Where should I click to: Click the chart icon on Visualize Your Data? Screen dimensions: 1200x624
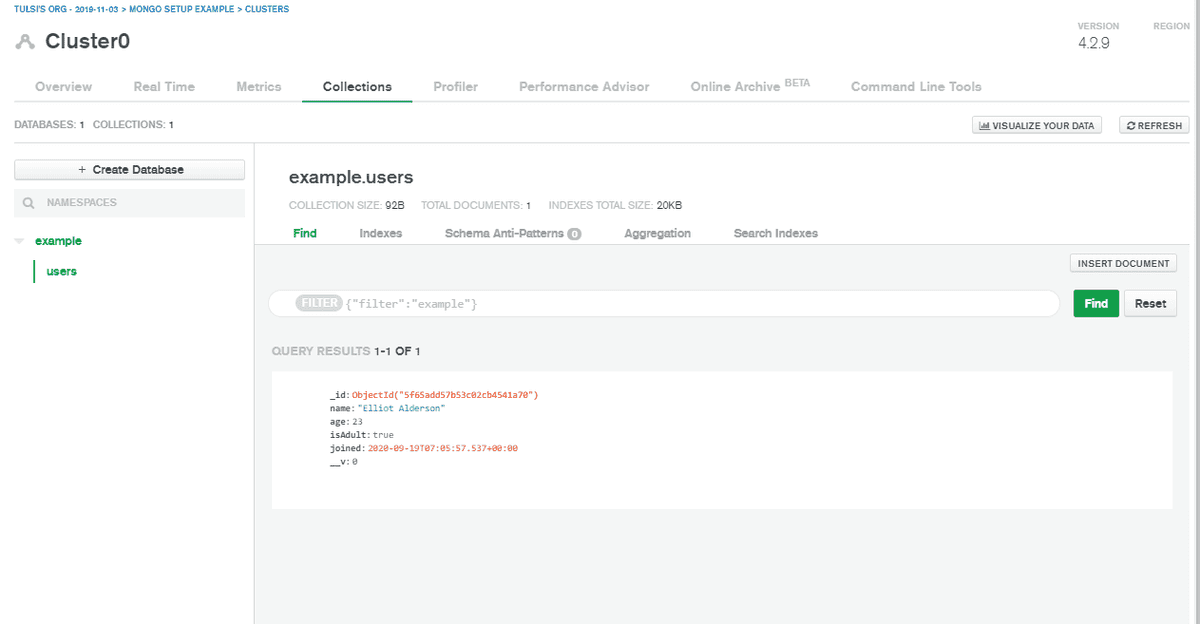click(986, 124)
